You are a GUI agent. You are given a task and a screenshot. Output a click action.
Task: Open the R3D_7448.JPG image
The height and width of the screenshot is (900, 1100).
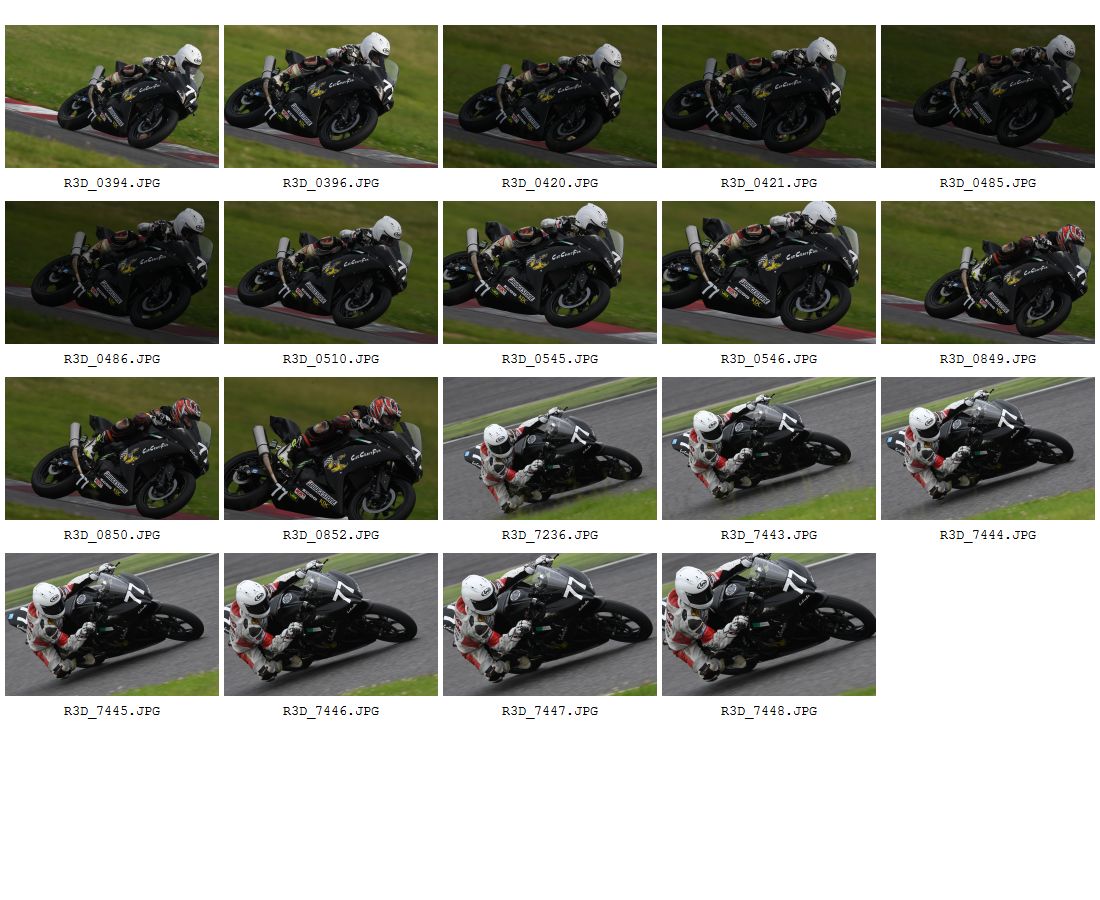pos(768,625)
